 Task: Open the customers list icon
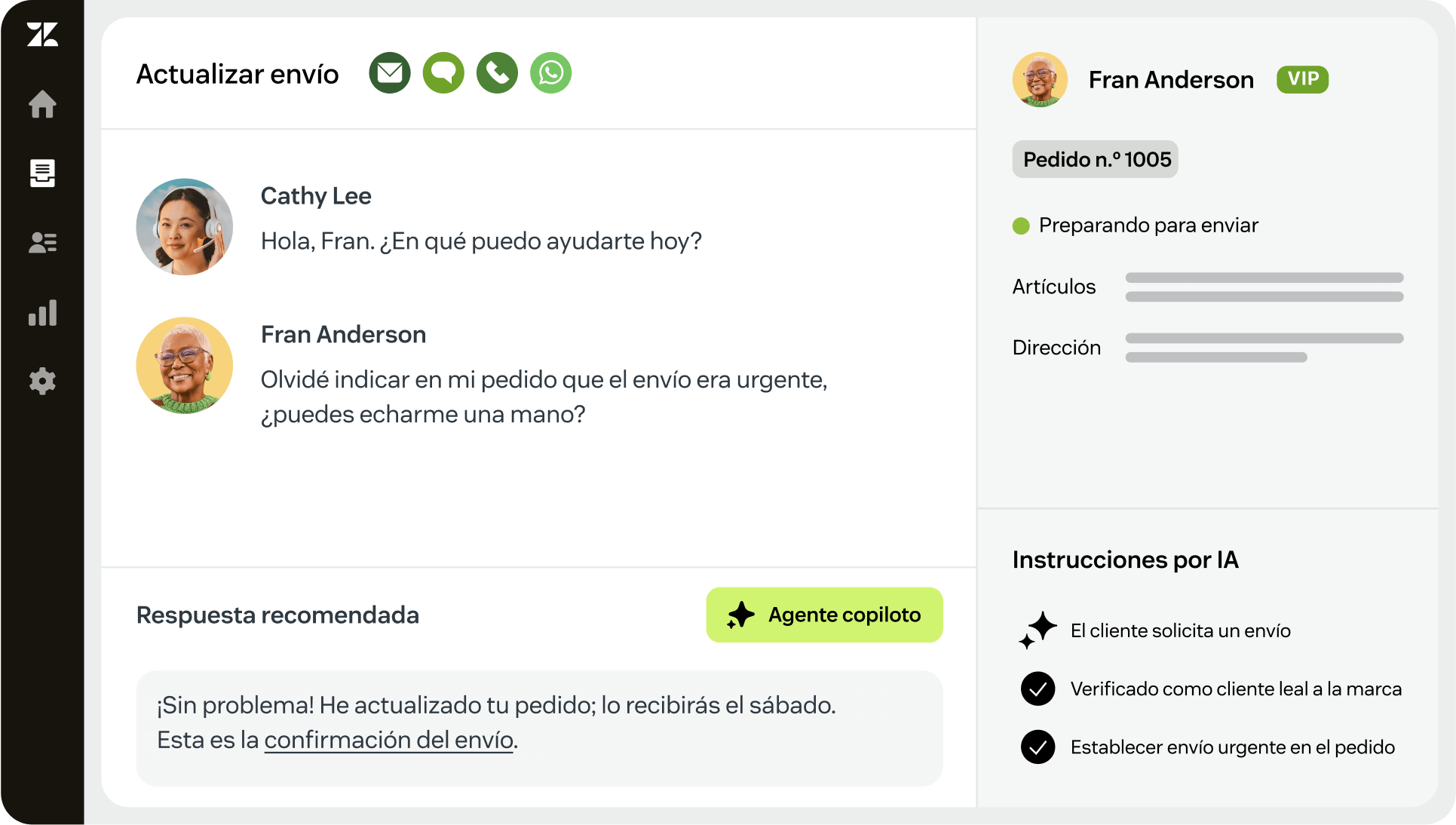[x=42, y=243]
